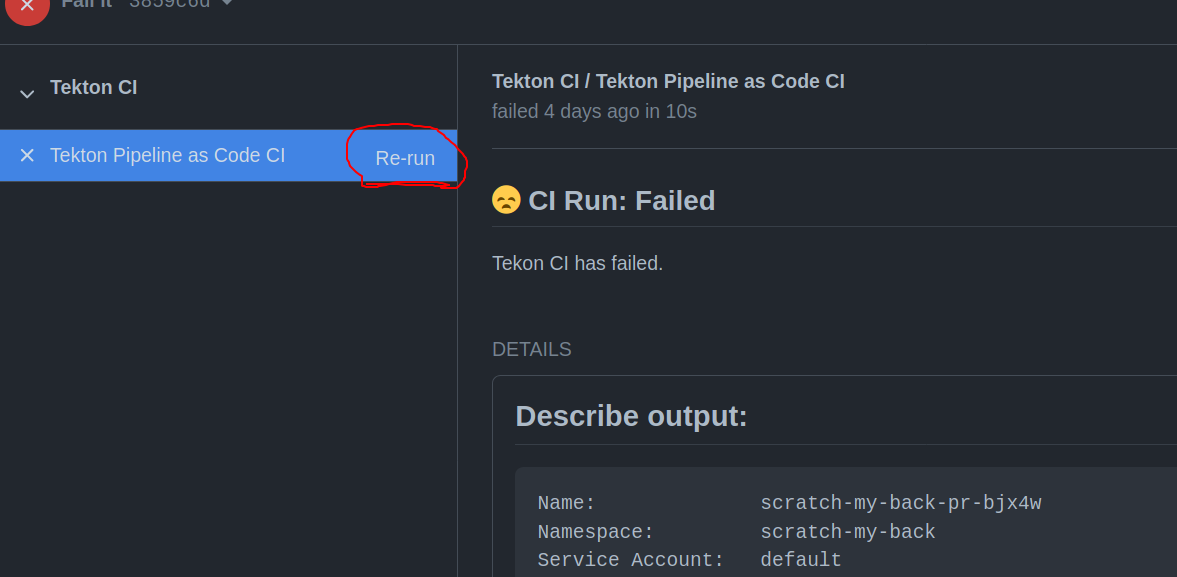The image size is (1177, 577).
Task: Click the 'Describe output:' heading
Action: (x=631, y=416)
